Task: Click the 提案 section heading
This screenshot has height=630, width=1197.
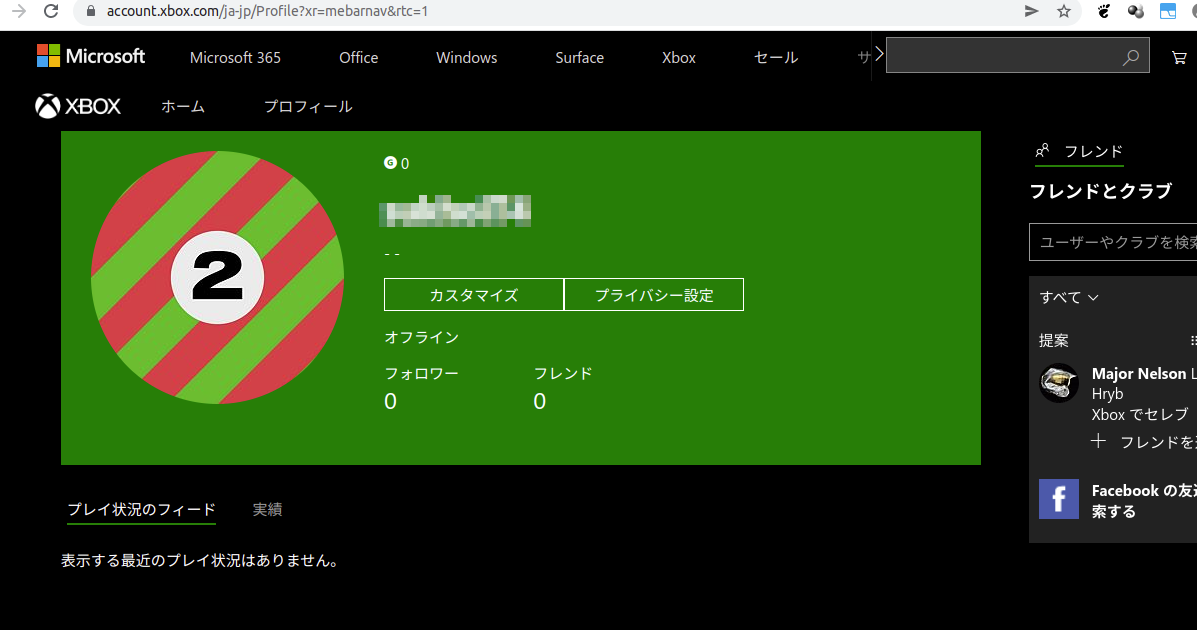Action: click(1053, 340)
